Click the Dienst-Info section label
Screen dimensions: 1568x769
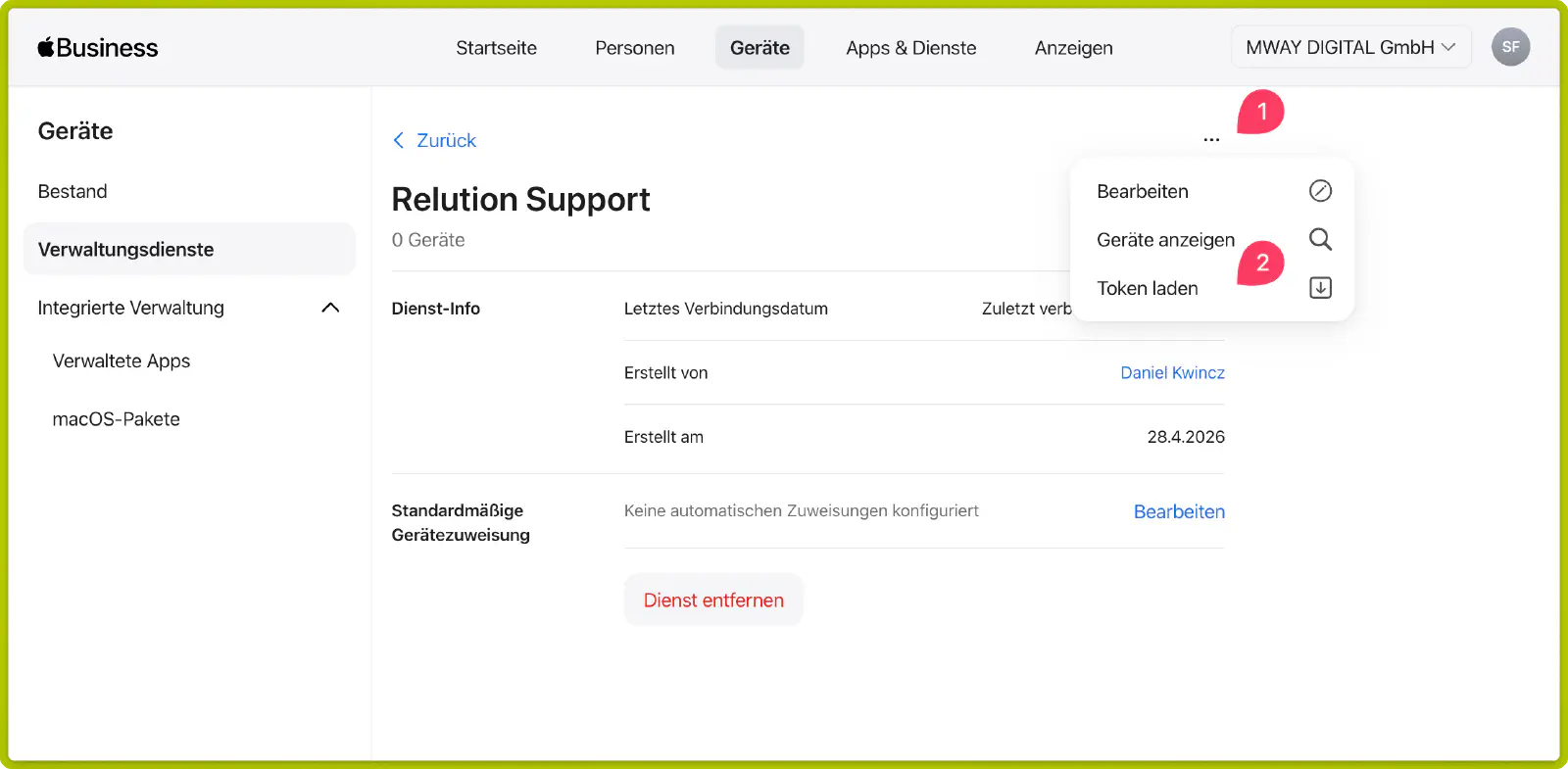pyautogui.click(x=435, y=309)
